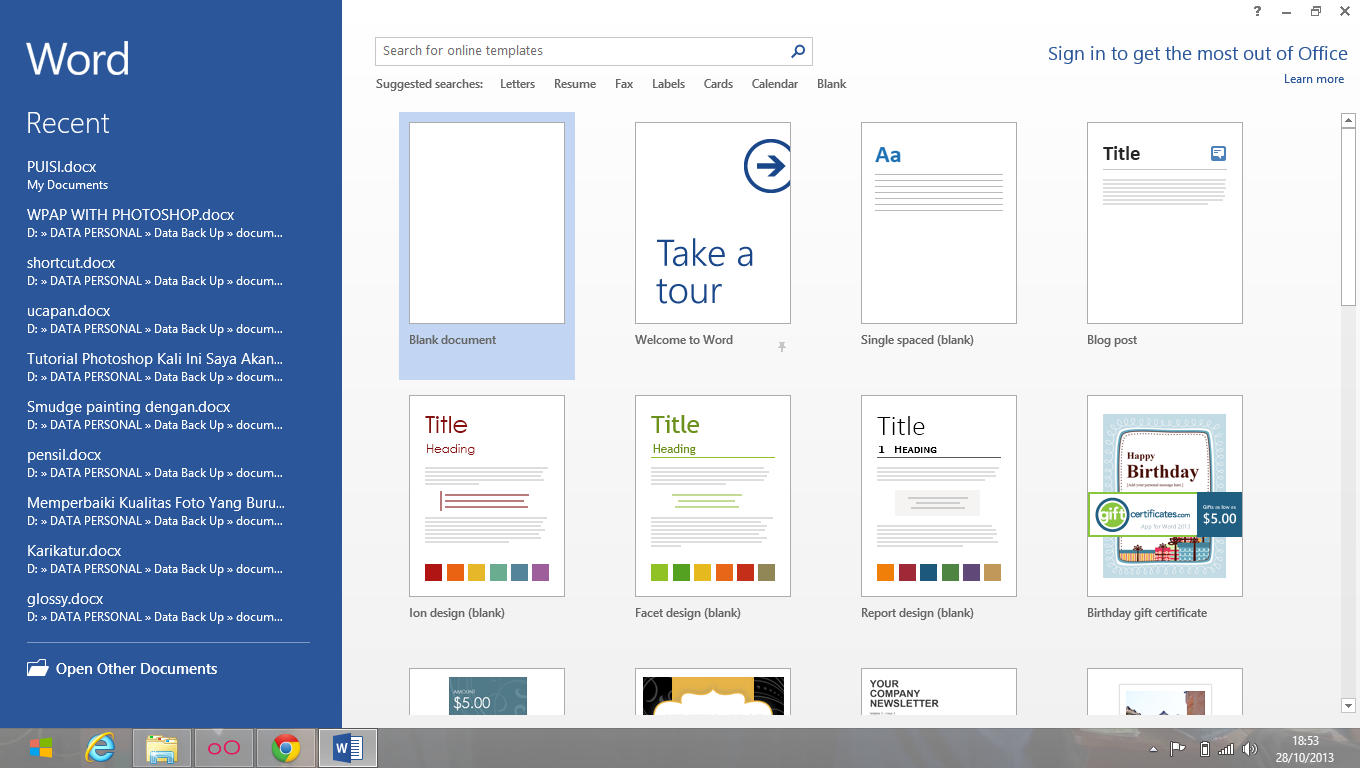
Task: Click the battery tray icon
Action: pos(1205,749)
